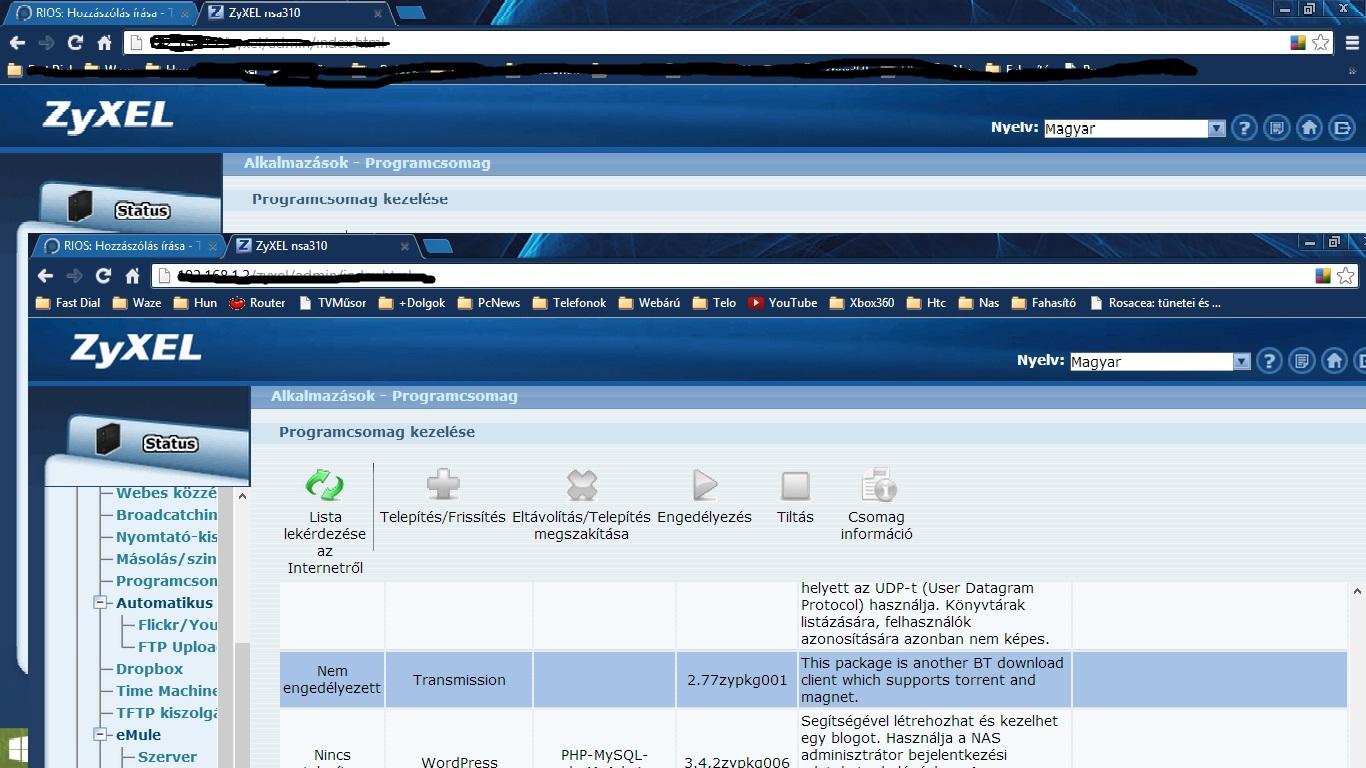
Task: Open the Router bookmark
Action: pyautogui.click(x=257, y=303)
